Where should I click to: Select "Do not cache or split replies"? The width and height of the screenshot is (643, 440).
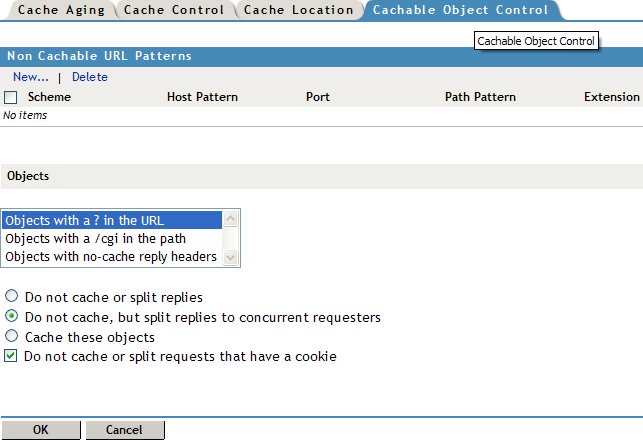pos(12,297)
